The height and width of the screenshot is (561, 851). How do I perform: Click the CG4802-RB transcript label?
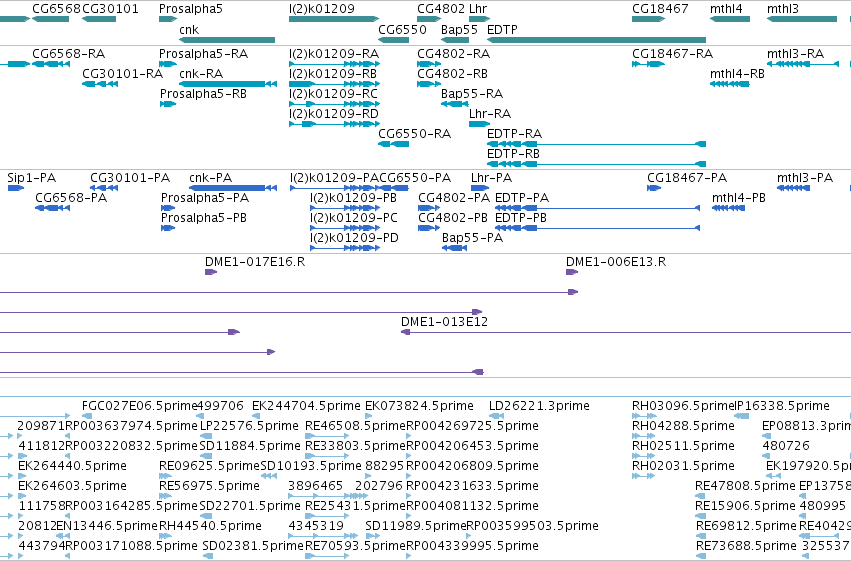pyautogui.click(x=453, y=73)
